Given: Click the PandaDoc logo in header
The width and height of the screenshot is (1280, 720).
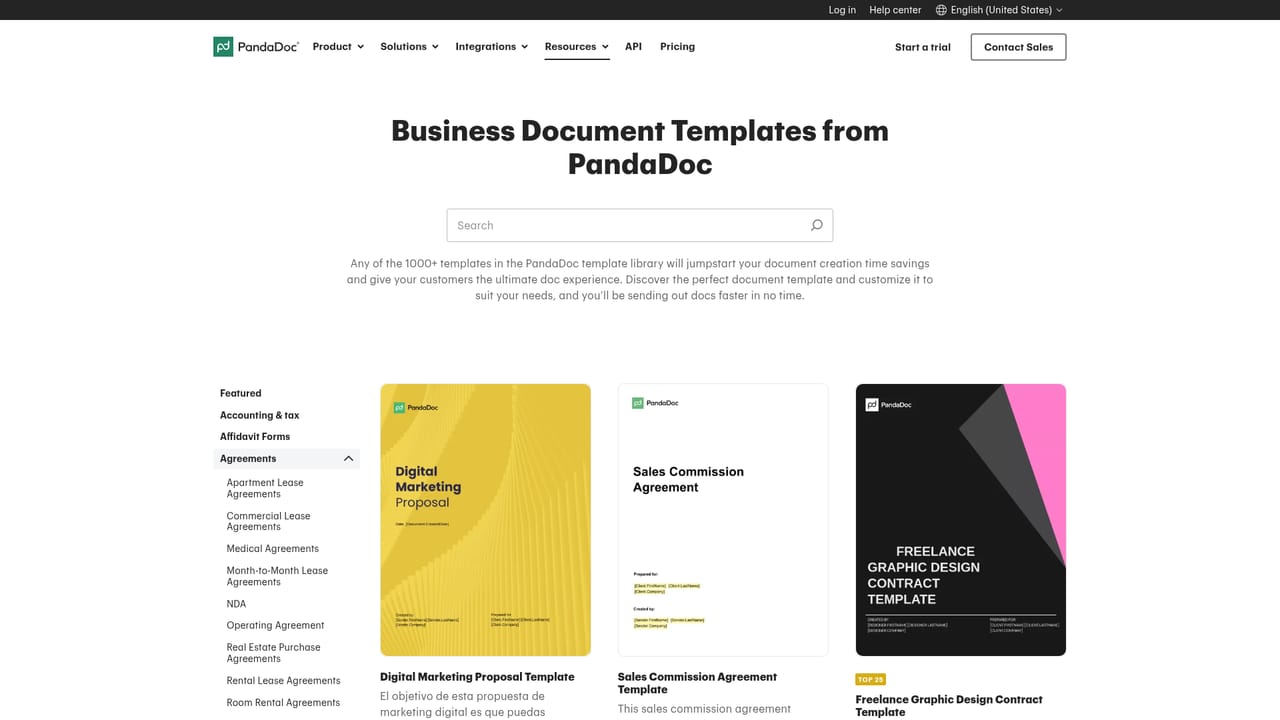Looking at the screenshot, I should coord(256,47).
